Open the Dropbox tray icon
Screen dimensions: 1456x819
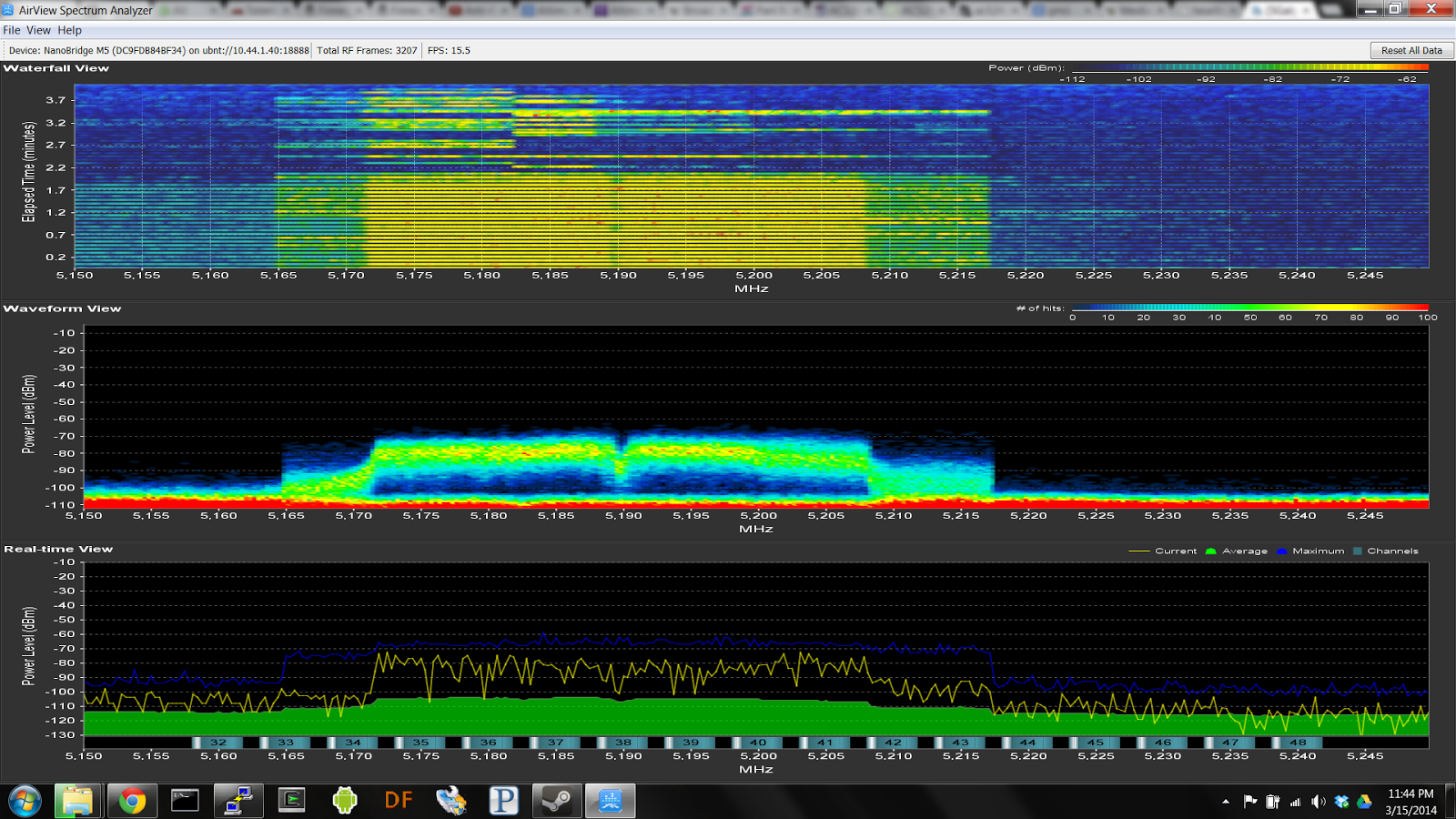(1341, 802)
